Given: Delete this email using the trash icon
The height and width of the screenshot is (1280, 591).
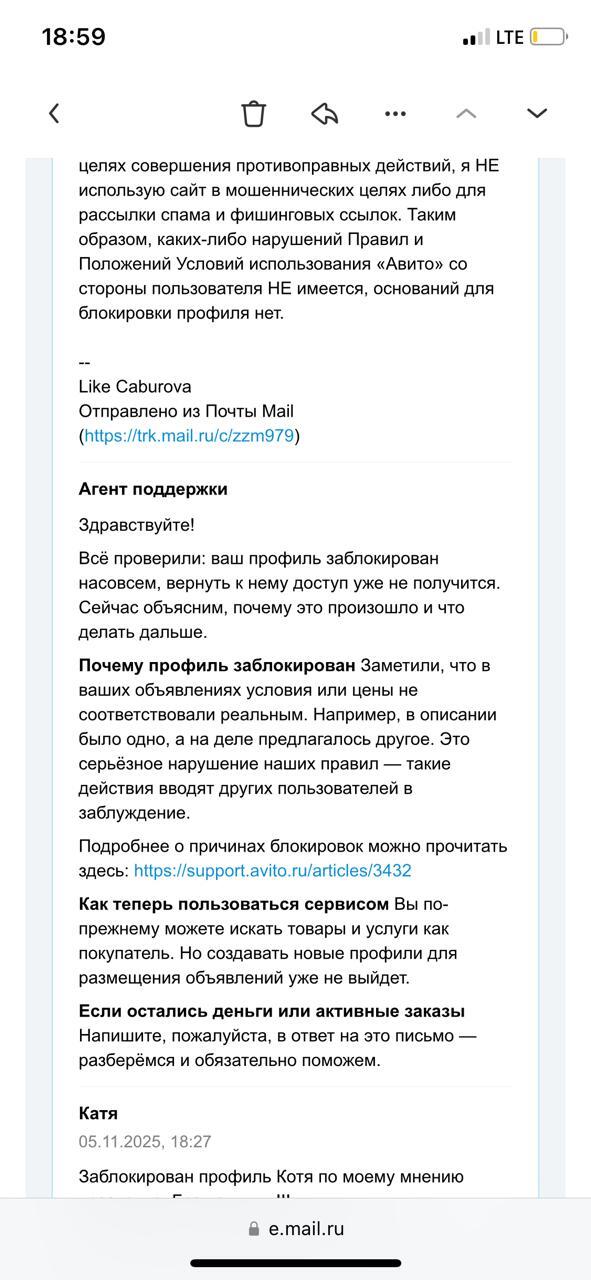Looking at the screenshot, I should point(255,112).
